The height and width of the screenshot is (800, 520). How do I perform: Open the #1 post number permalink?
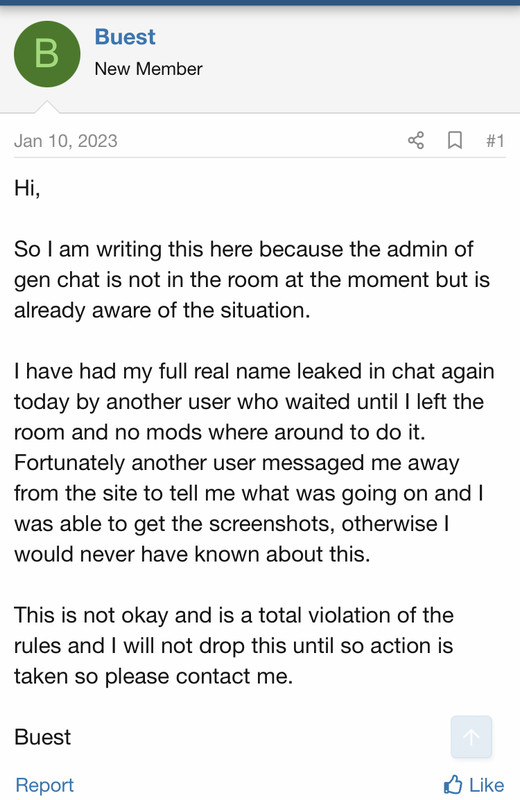pos(495,141)
